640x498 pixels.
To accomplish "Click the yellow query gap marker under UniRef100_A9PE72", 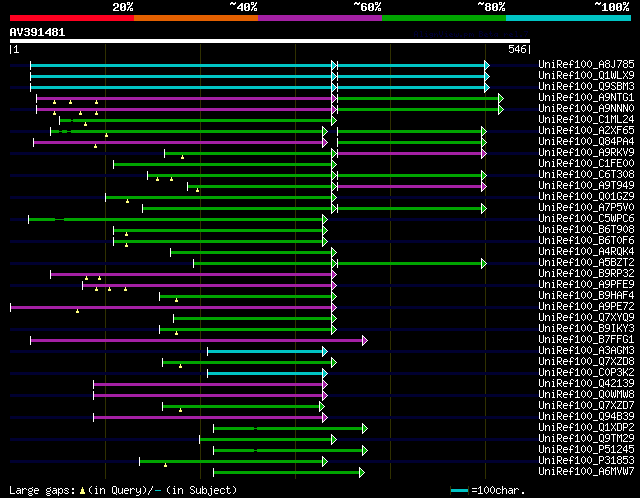I will pyautogui.click(x=77, y=311).
